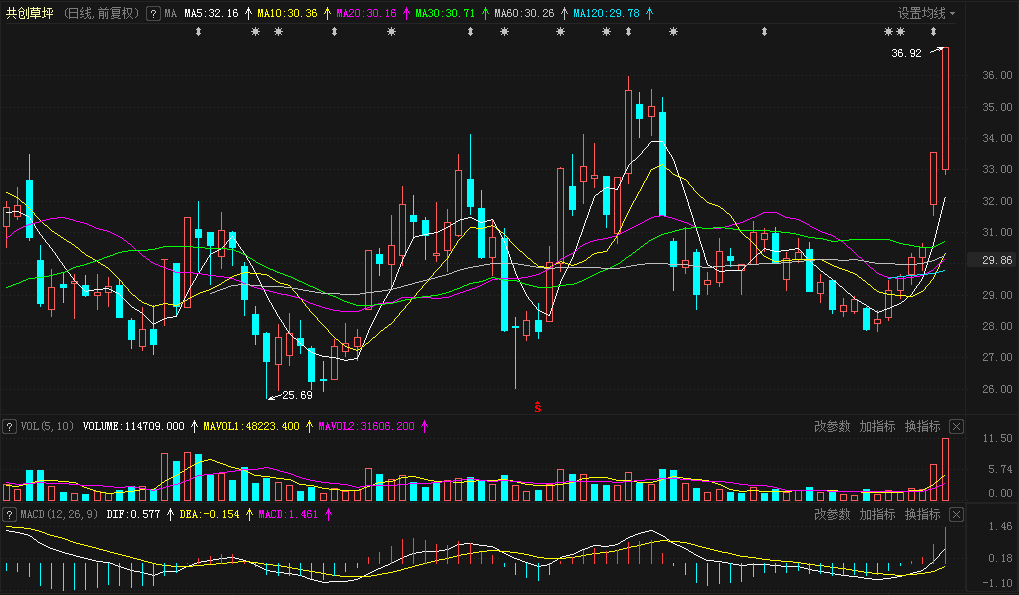Click 加指标 in the VOL panel
1019x595 pixels.
(x=877, y=427)
